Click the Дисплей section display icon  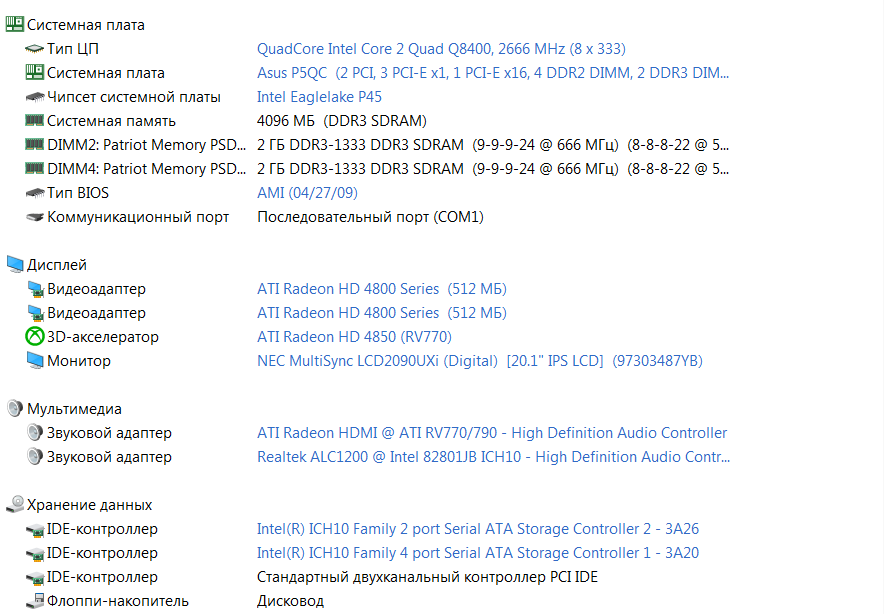pos(15,265)
